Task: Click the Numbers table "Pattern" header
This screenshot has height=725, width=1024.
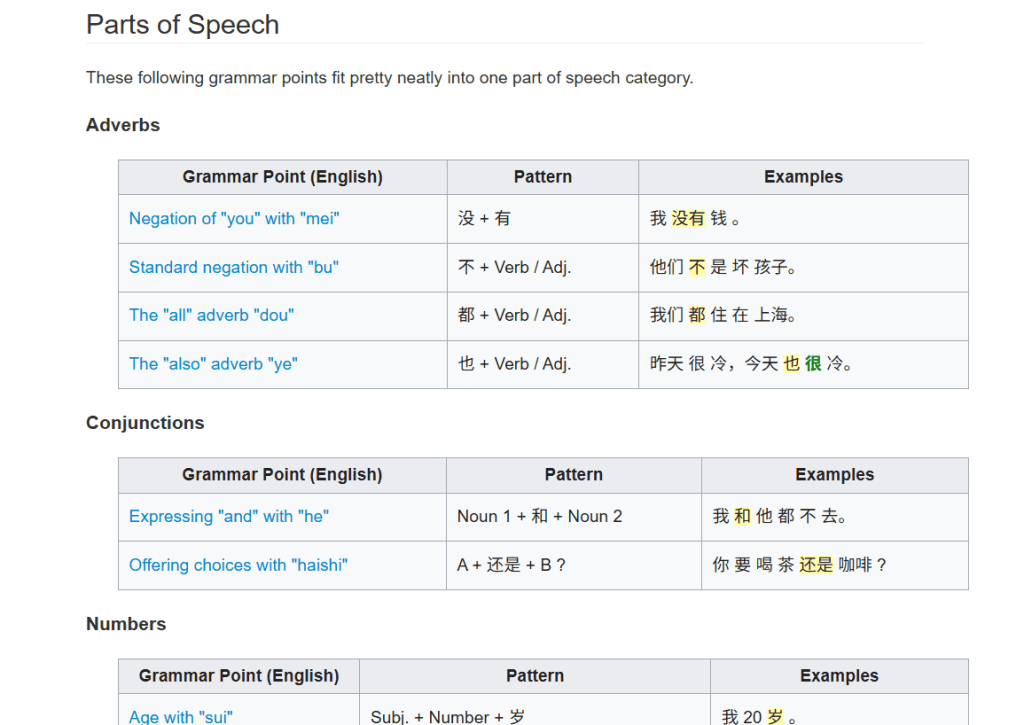Action: pyautogui.click(x=535, y=676)
